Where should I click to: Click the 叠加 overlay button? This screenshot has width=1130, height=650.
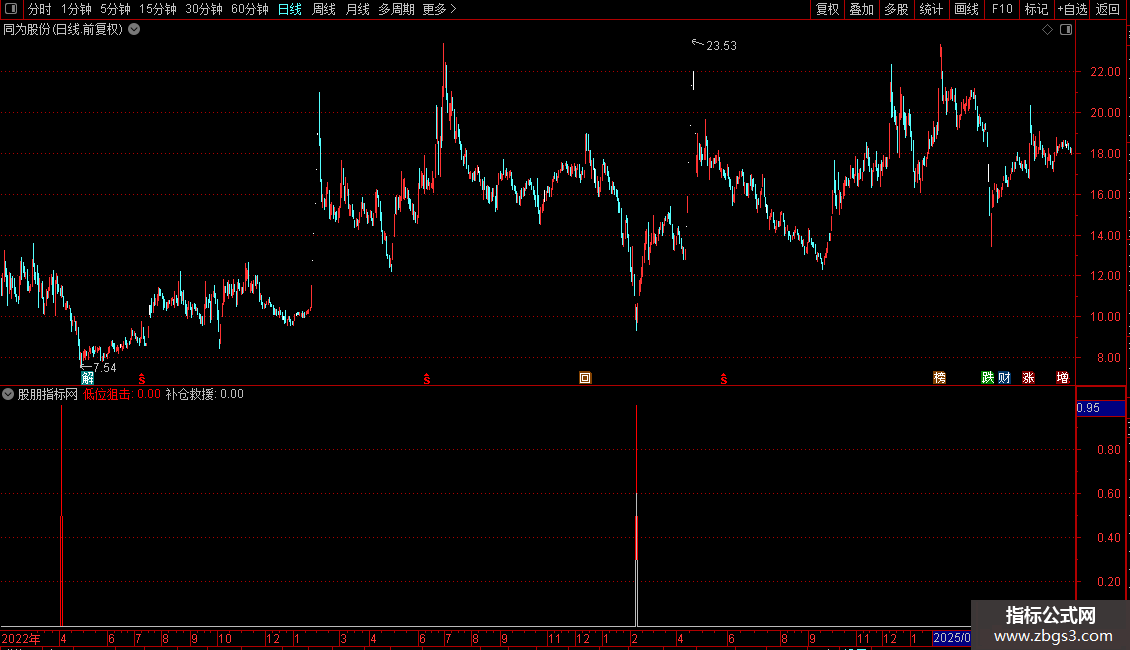click(861, 9)
